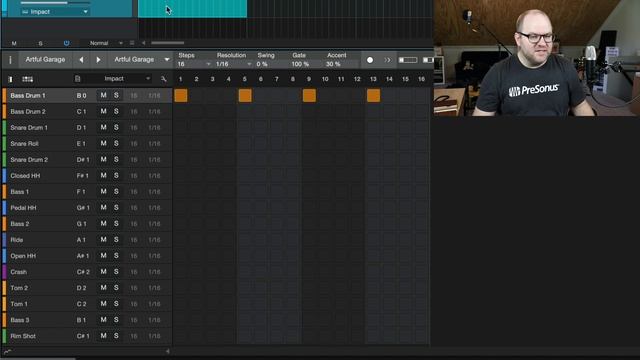The image size is (640, 360).
Task: Disable Bass Drum 1 step 13 note
Action: (x=373, y=96)
